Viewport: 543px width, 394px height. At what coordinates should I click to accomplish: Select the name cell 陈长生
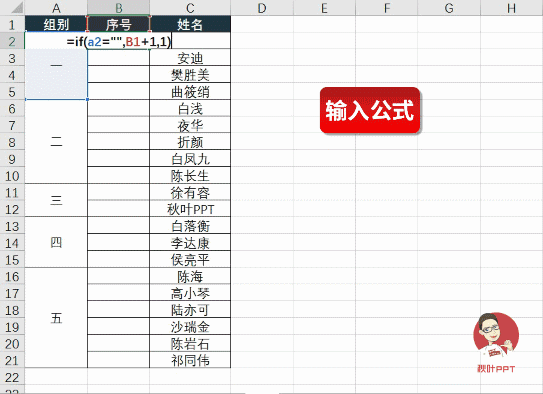190,176
